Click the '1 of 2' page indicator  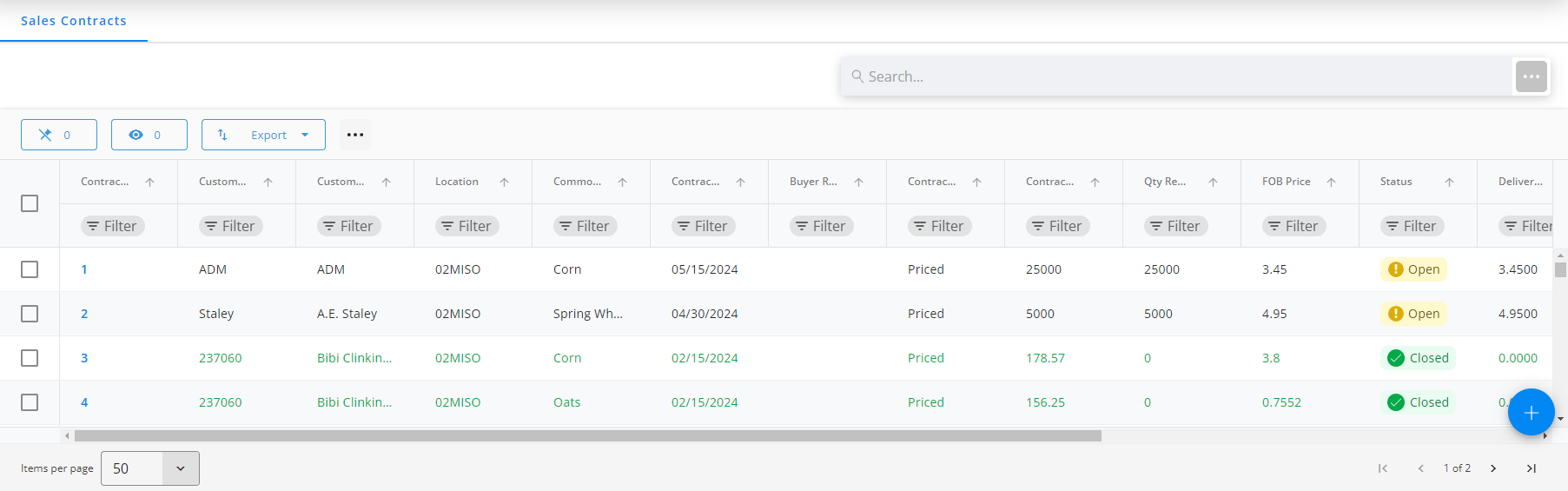click(1457, 468)
